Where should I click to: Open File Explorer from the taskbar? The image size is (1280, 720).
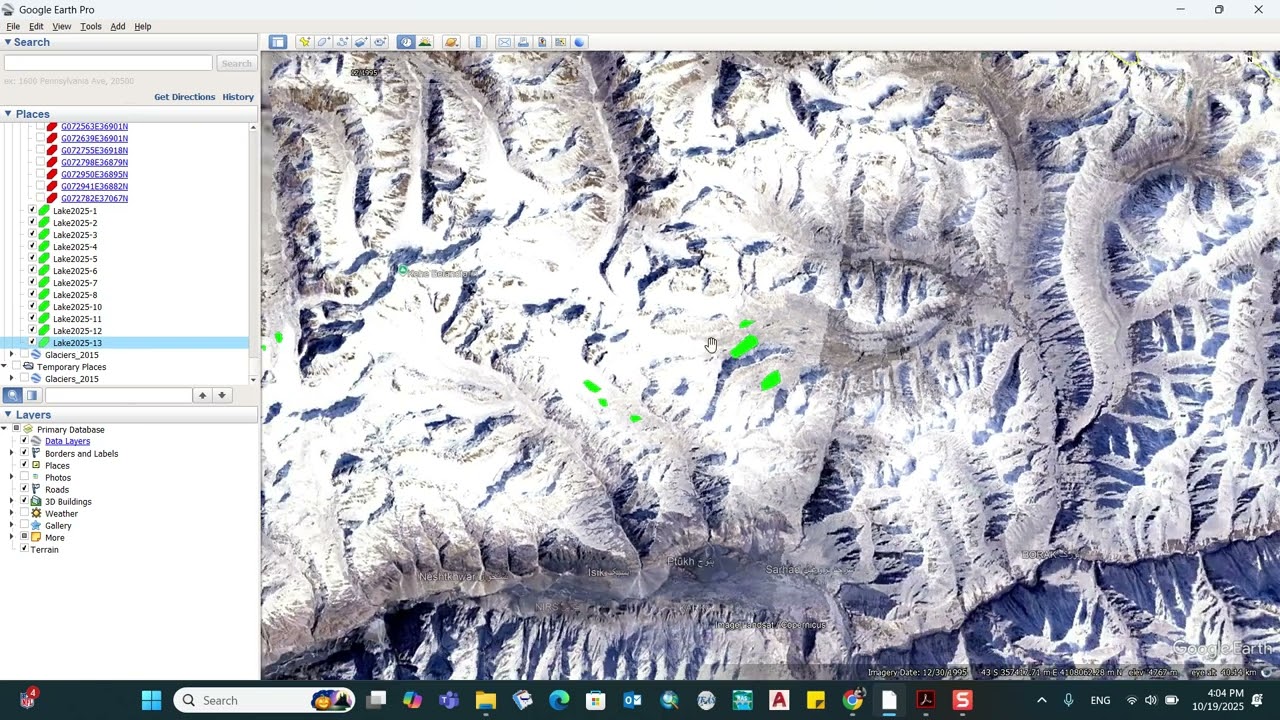coord(485,700)
